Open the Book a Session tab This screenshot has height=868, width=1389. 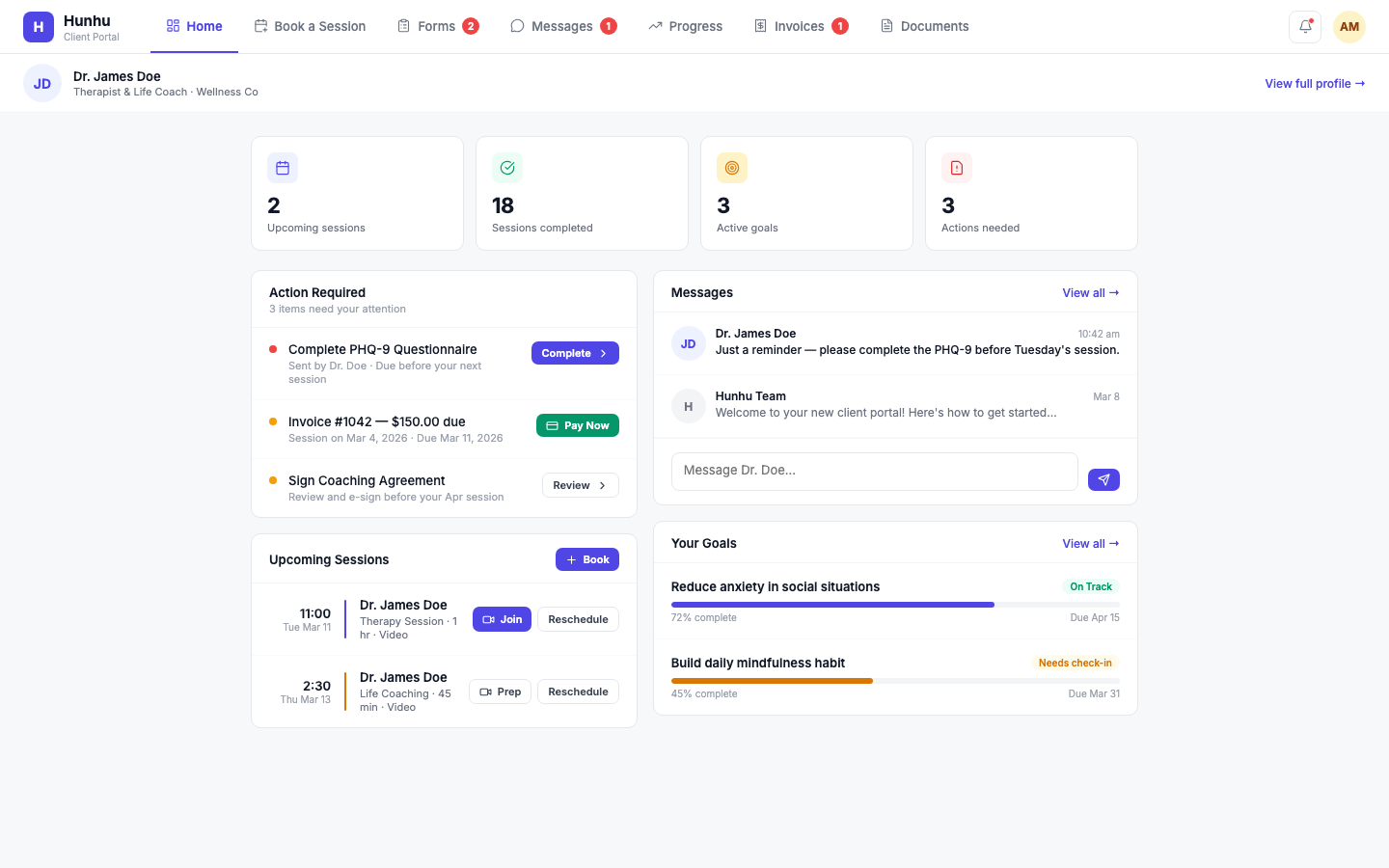click(x=310, y=26)
